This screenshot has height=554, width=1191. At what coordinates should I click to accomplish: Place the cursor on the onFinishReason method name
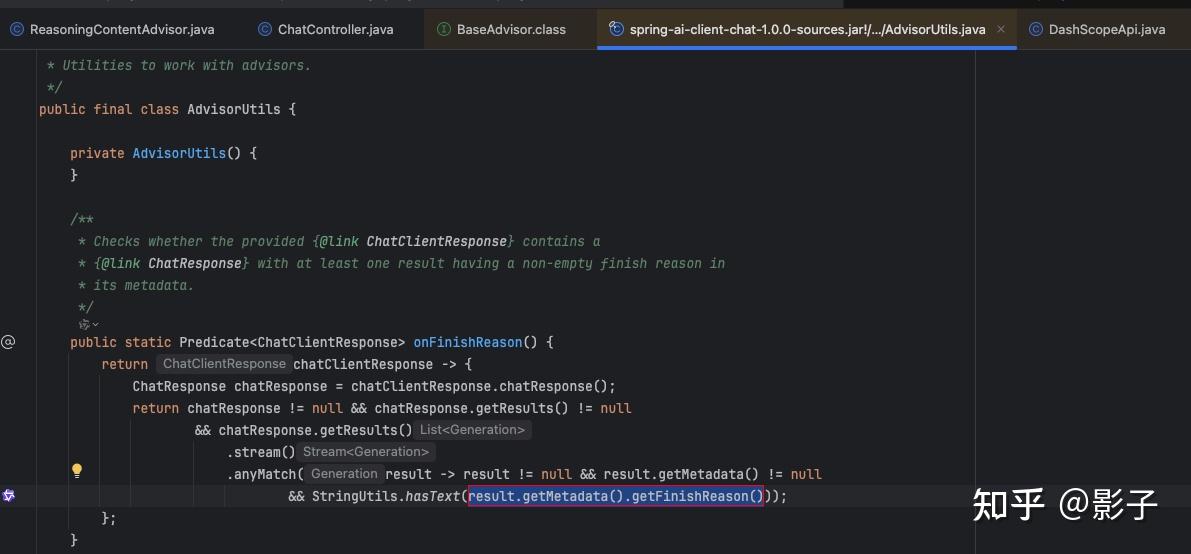[x=468, y=343]
